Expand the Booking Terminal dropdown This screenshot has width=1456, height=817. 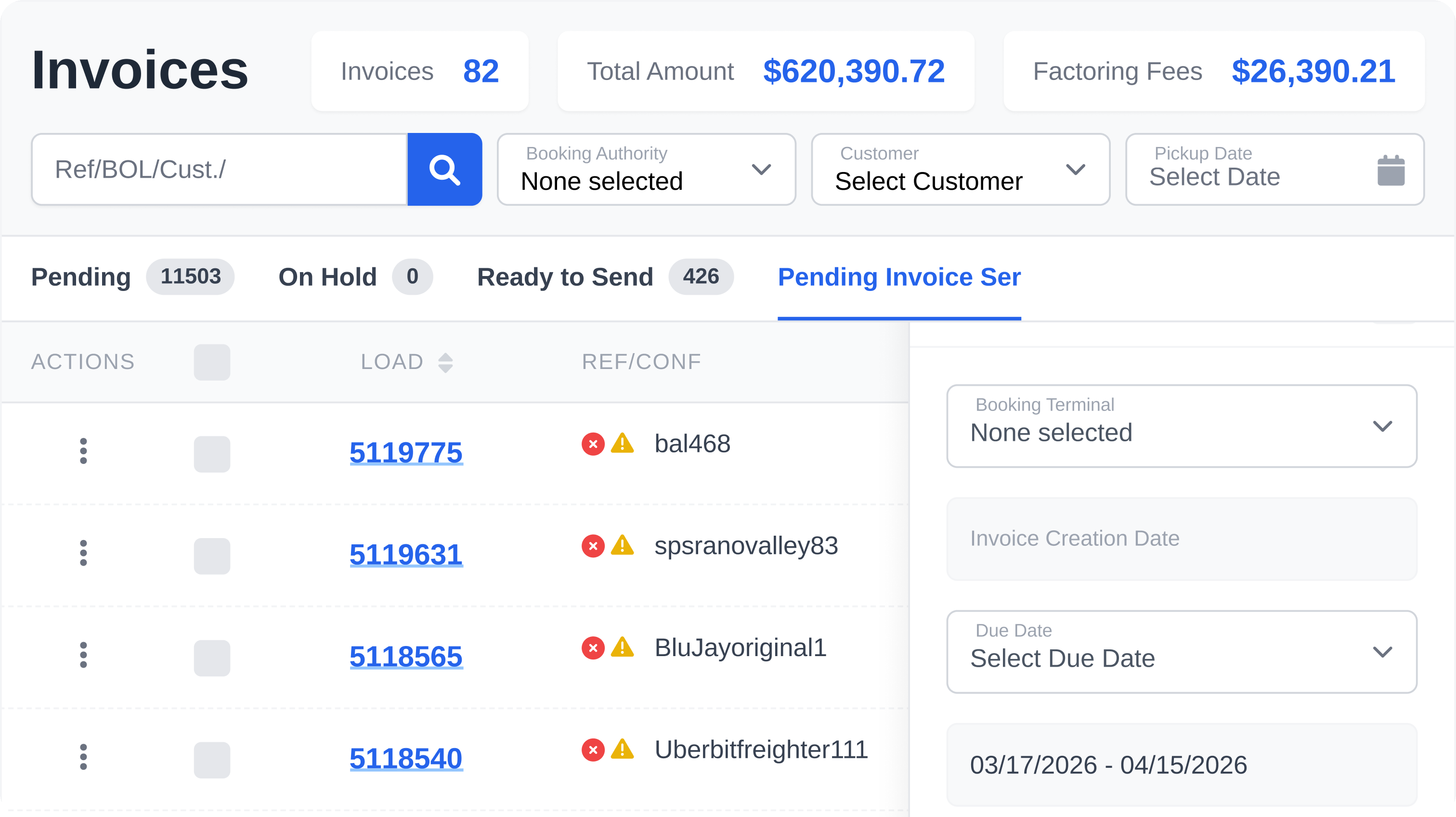[1182, 426]
